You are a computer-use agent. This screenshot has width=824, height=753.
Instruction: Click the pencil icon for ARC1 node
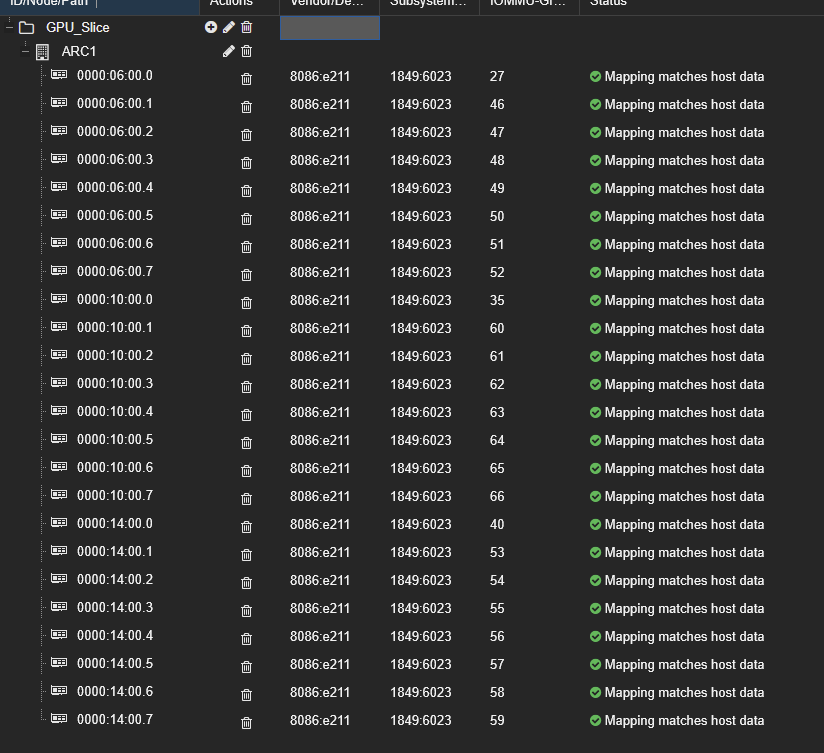(x=229, y=51)
